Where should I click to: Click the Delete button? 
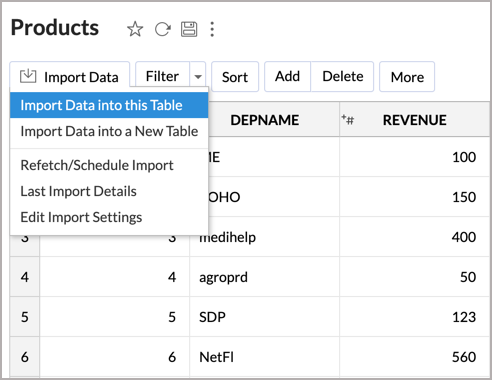pyautogui.click(x=342, y=77)
